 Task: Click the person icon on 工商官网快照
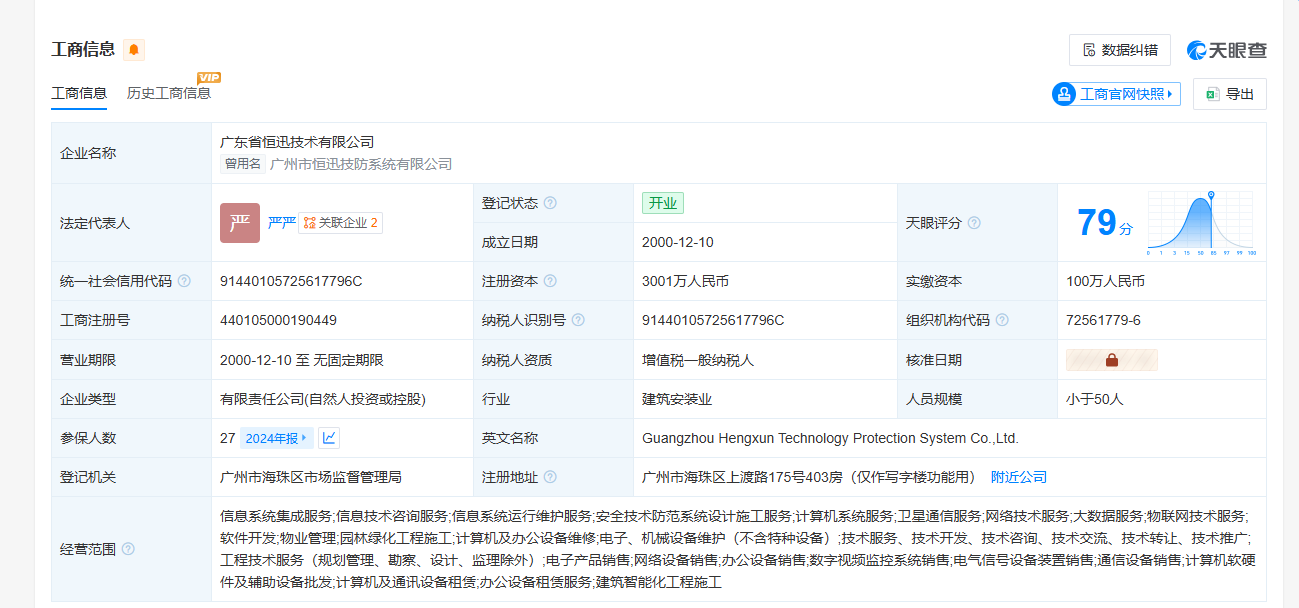point(1063,94)
